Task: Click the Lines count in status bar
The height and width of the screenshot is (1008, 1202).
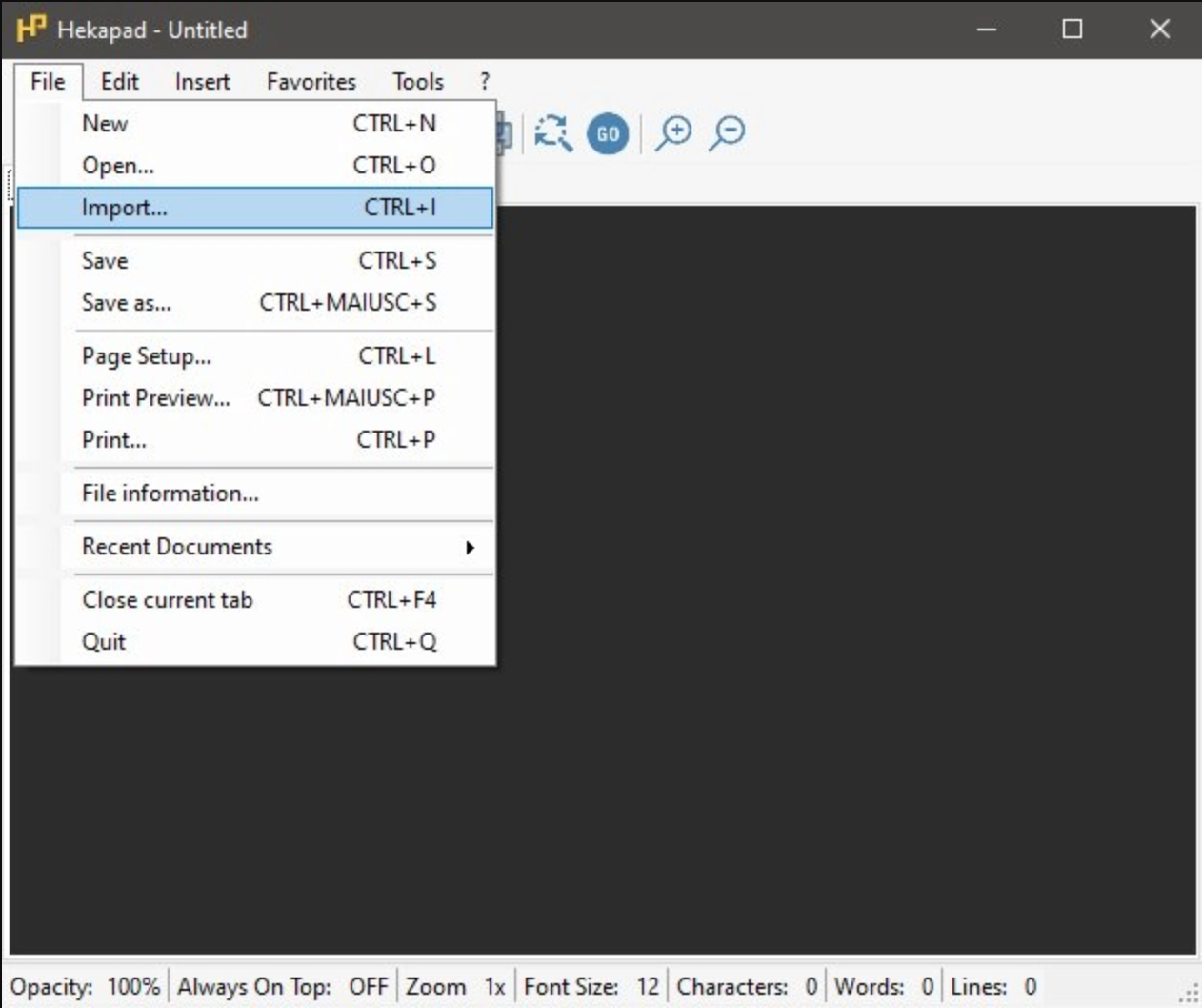Action: (994, 986)
